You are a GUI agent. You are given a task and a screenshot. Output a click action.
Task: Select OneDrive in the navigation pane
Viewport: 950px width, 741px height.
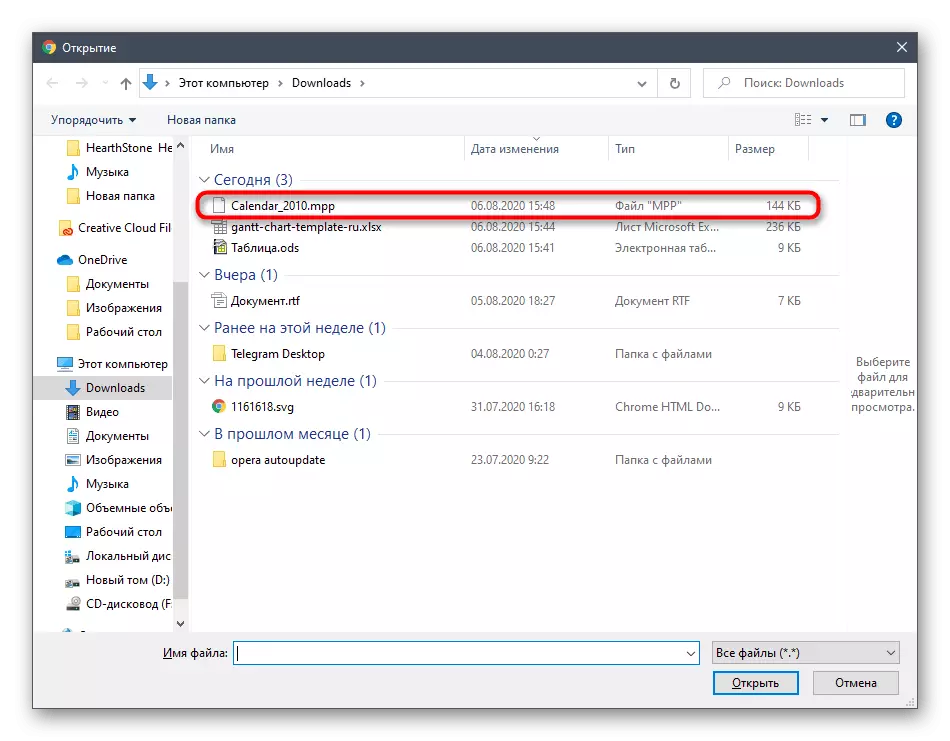pyautogui.click(x=102, y=260)
